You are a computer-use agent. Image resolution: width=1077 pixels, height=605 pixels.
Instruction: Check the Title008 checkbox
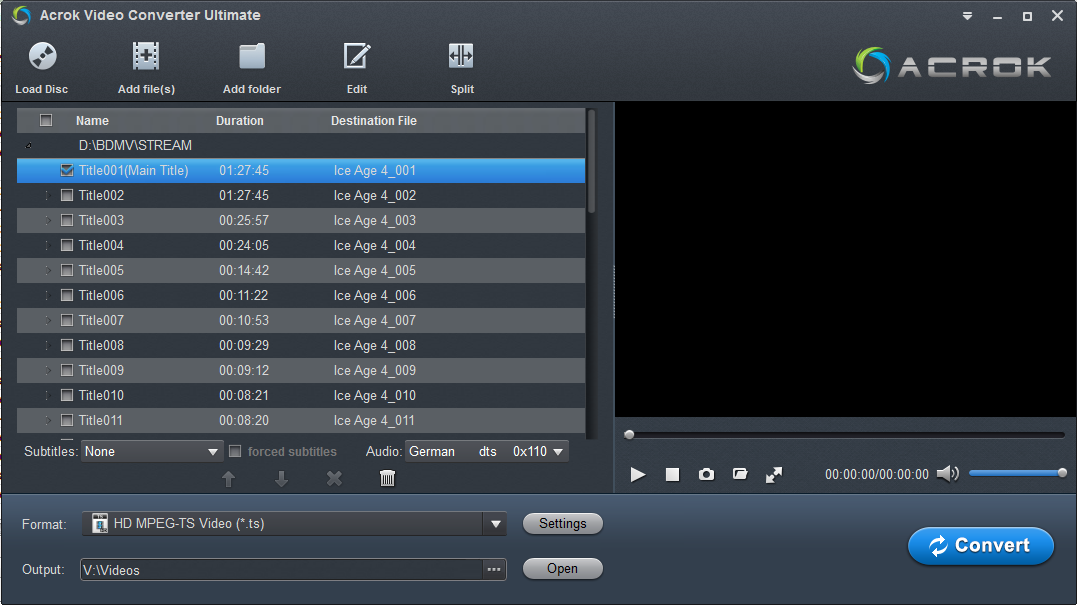pyautogui.click(x=67, y=345)
